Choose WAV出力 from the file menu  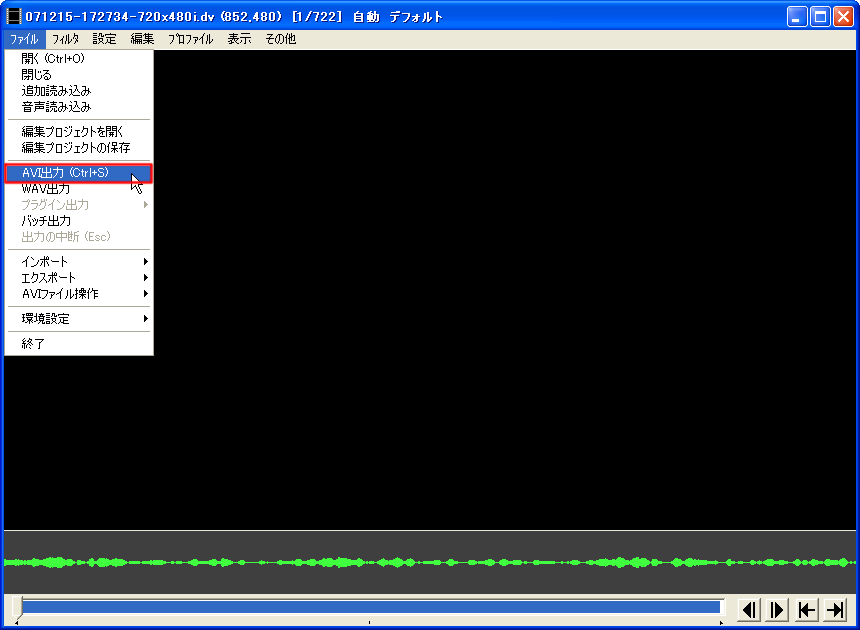point(46,189)
